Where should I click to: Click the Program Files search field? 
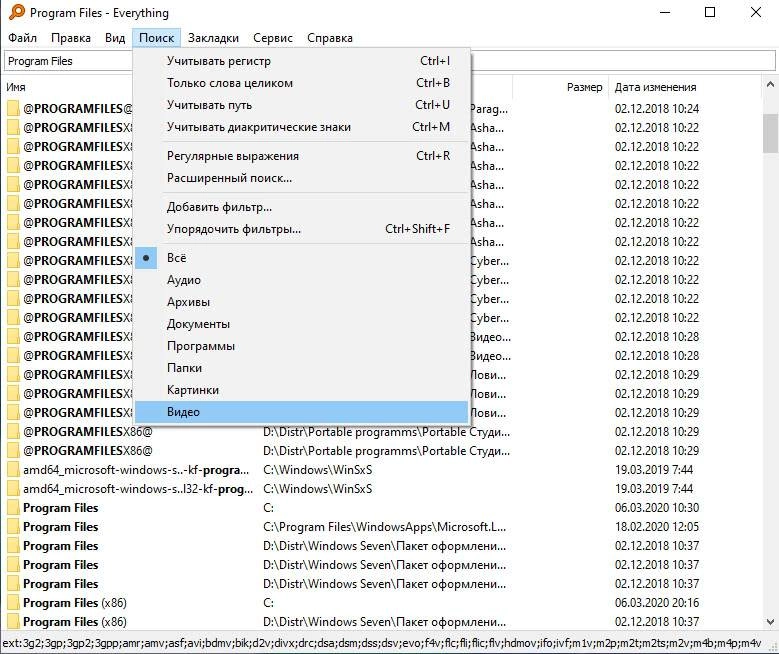tap(390, 61)
